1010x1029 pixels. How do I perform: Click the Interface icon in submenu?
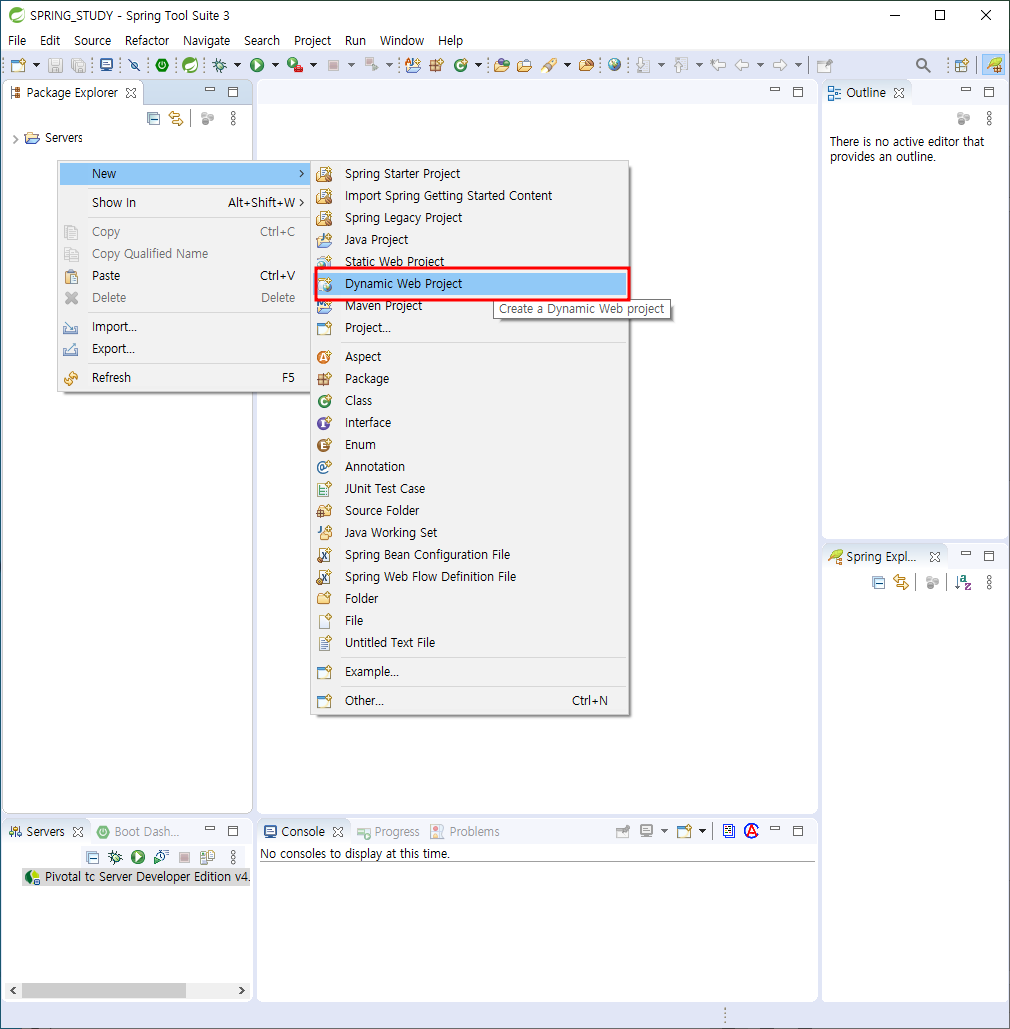click(x=325, y=423)
